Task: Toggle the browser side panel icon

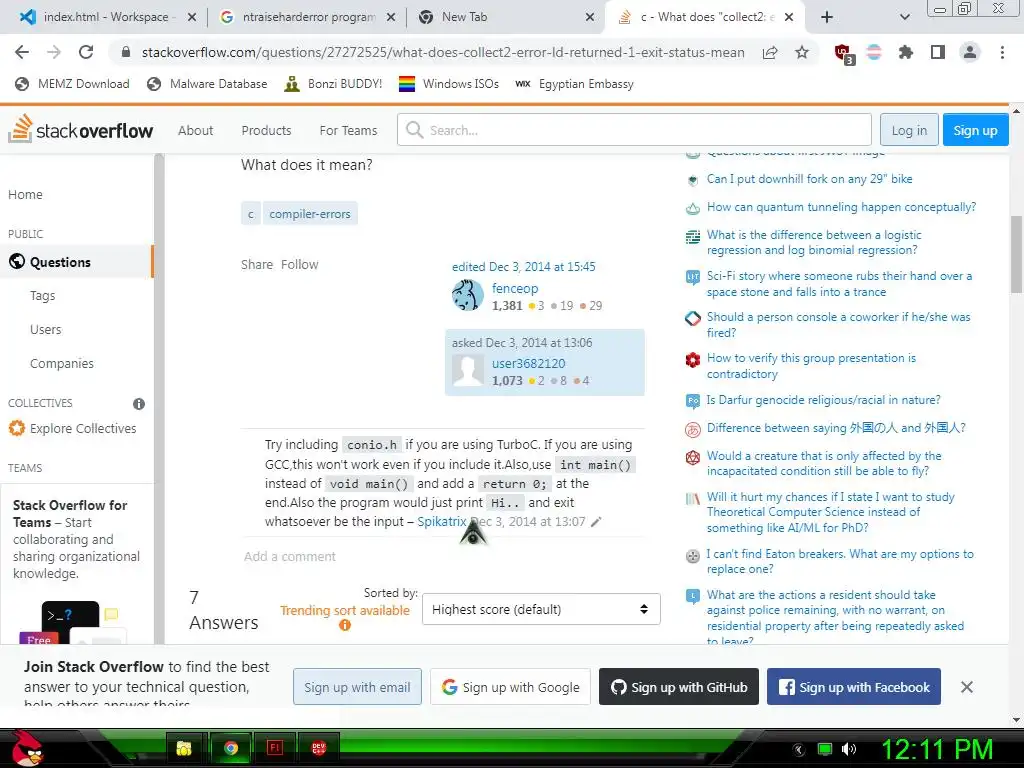Action: (x=938, y=52)
